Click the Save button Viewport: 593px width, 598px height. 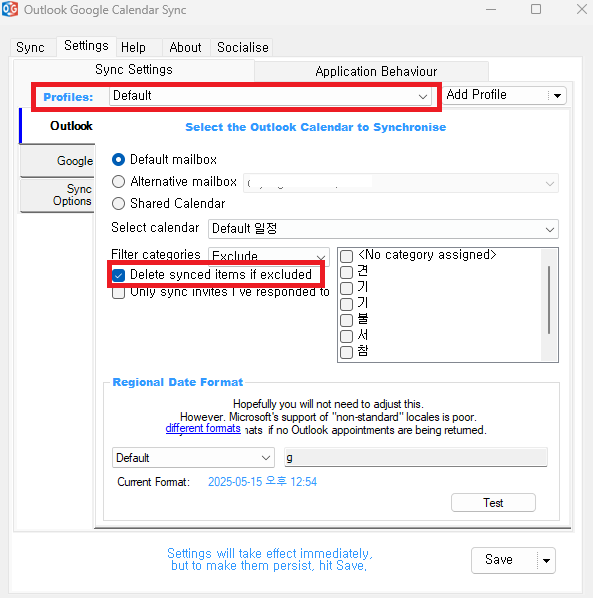pyautogui.click(x=504, y=560)
